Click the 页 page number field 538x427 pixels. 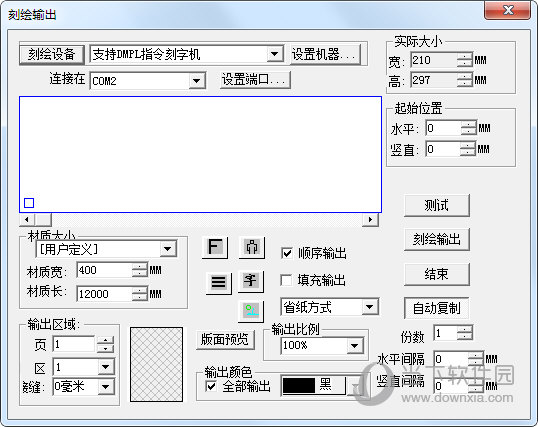tap(74, 344)
